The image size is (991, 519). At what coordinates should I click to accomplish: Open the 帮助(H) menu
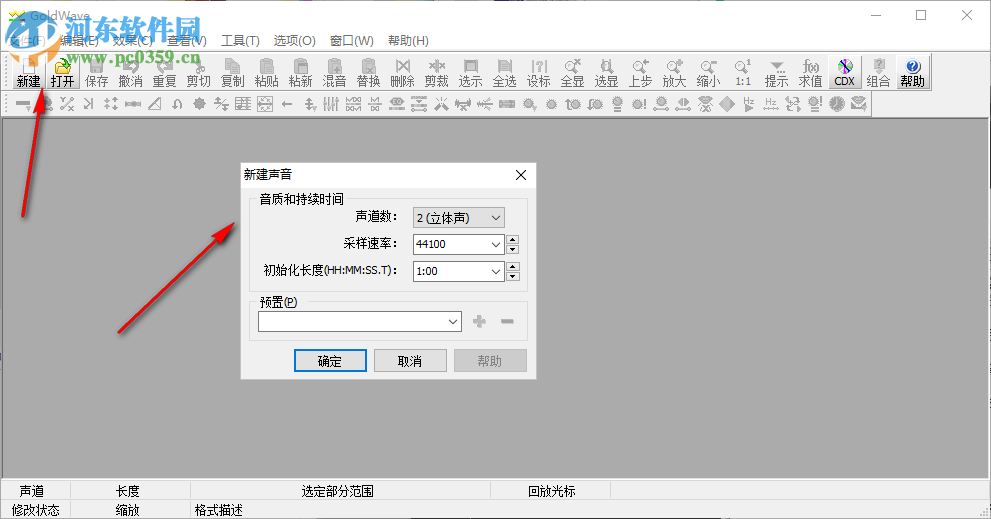click(x=408, y=40)
